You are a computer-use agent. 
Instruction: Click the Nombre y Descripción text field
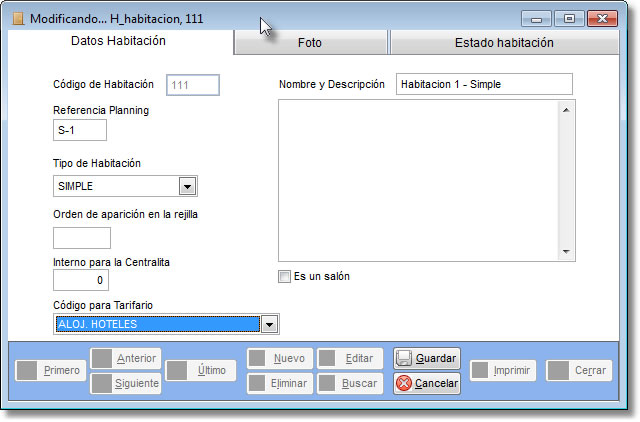coord(484,84)
